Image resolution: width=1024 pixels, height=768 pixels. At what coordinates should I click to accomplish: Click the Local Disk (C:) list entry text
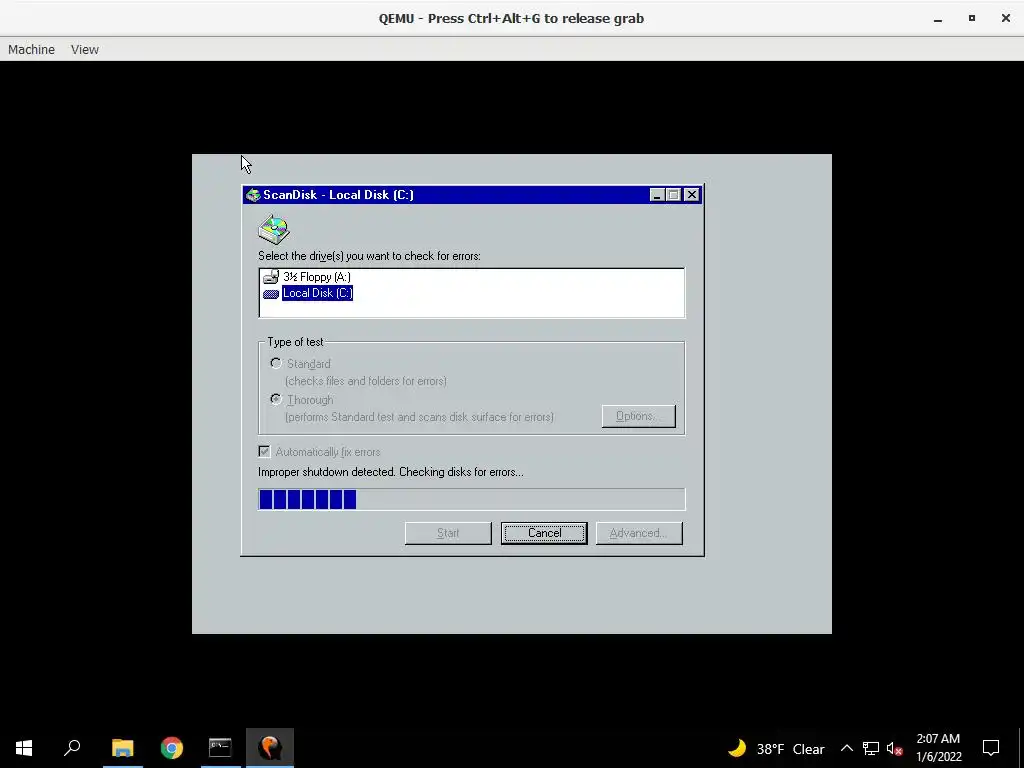tap(317, 293)
